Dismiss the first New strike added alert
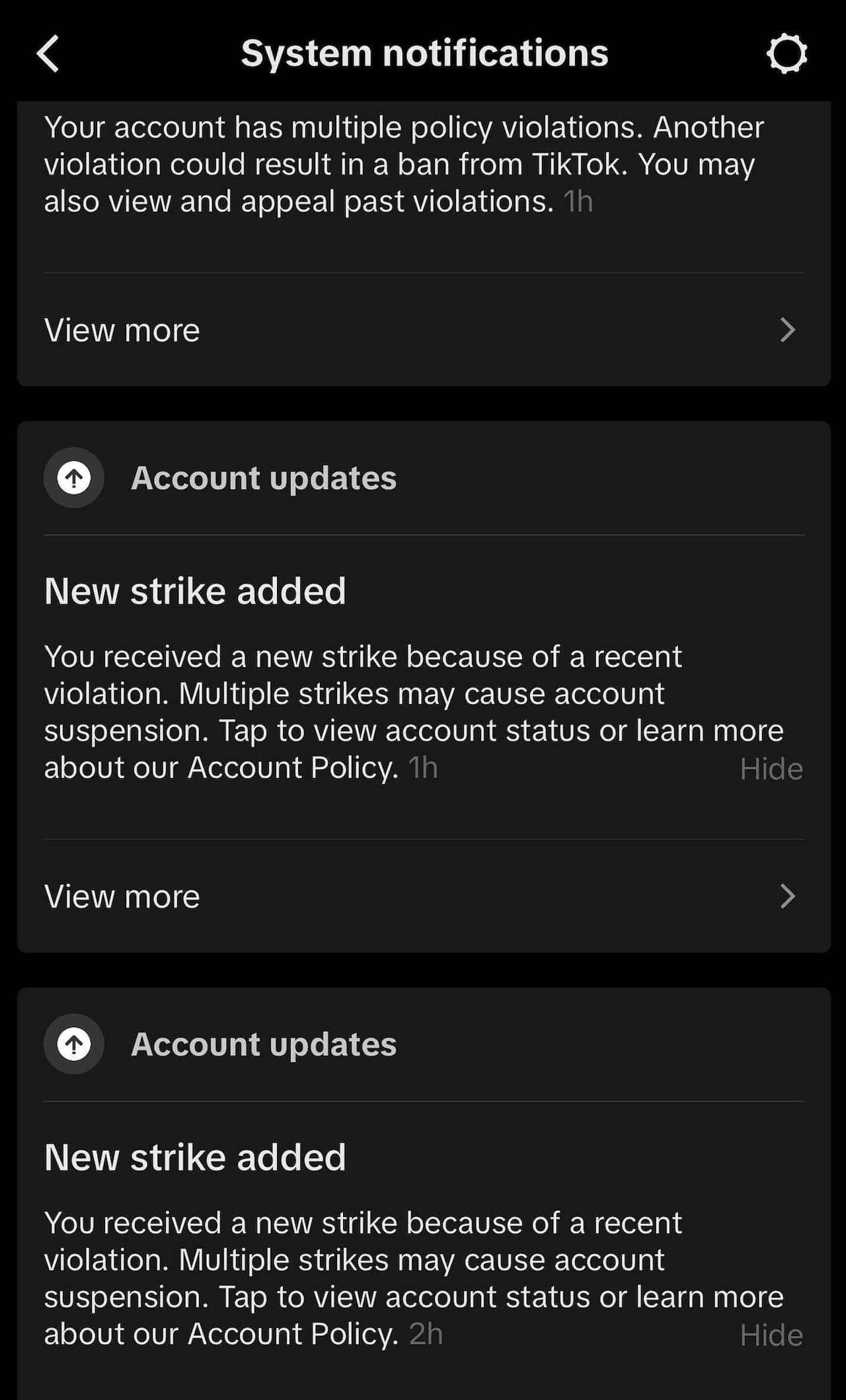 pos(771,768)
